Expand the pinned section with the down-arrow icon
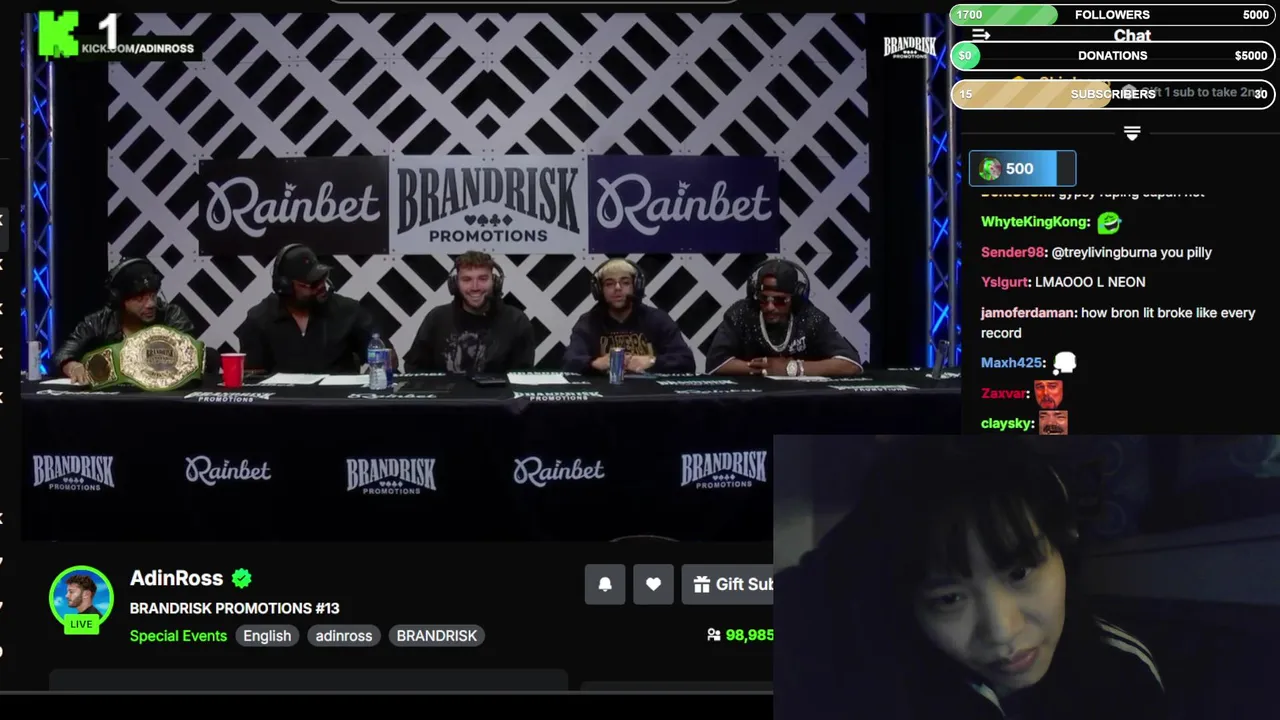The width and height of the screenshot is (1280, 720). pyautogui.click(x=1132, y=133)
